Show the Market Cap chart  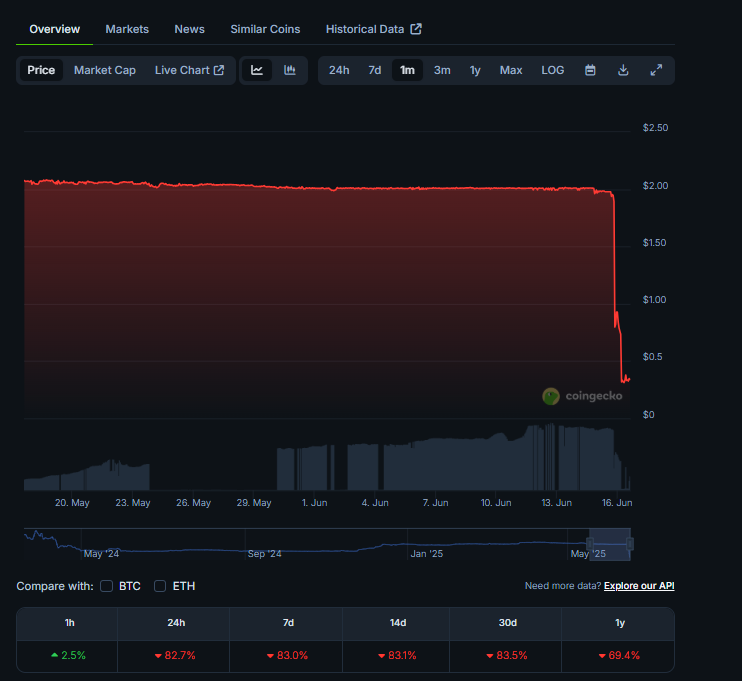pos(105,70)
